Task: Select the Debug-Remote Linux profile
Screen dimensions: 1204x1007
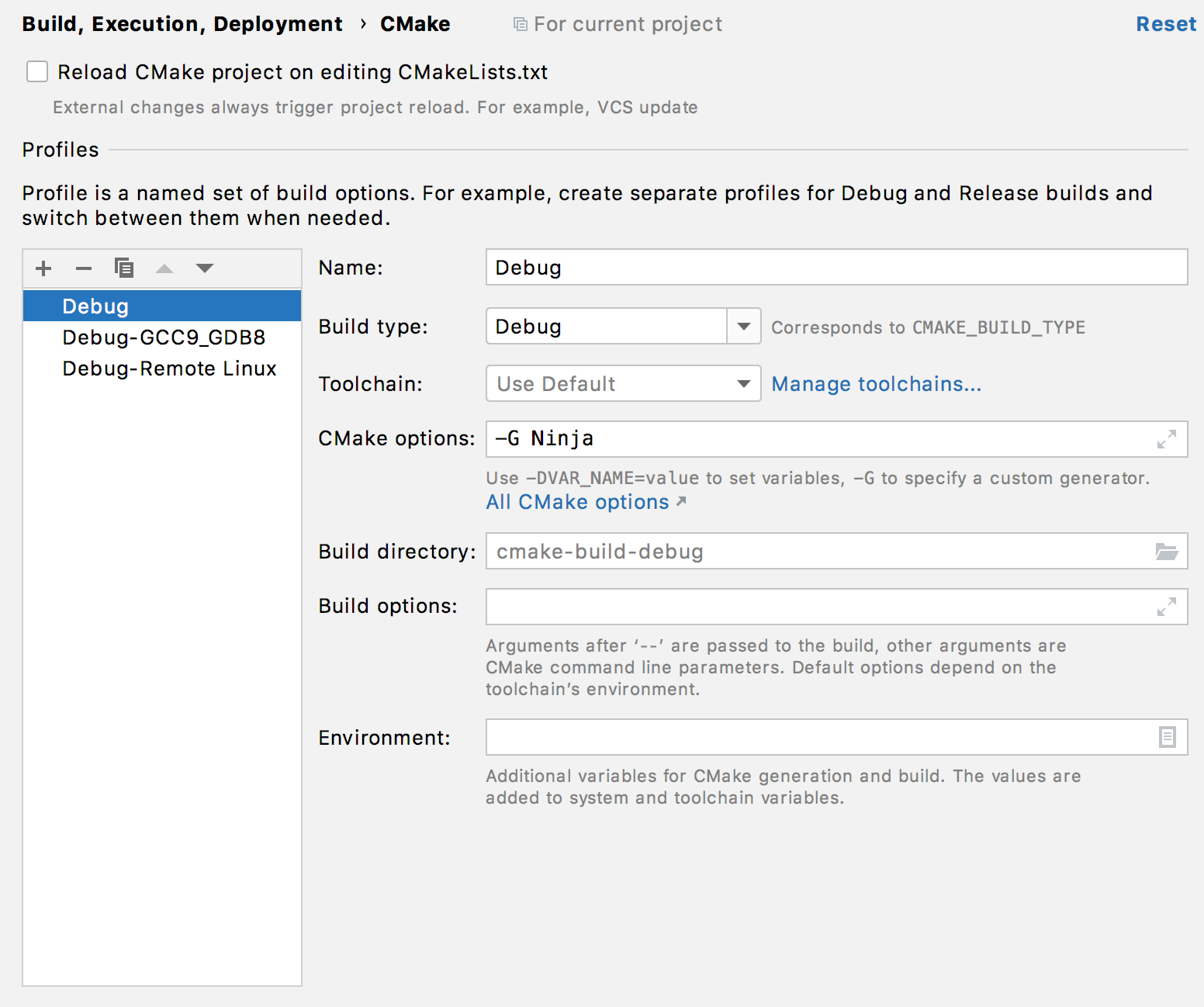Action: pyautogui.click(x=162, y=369)
